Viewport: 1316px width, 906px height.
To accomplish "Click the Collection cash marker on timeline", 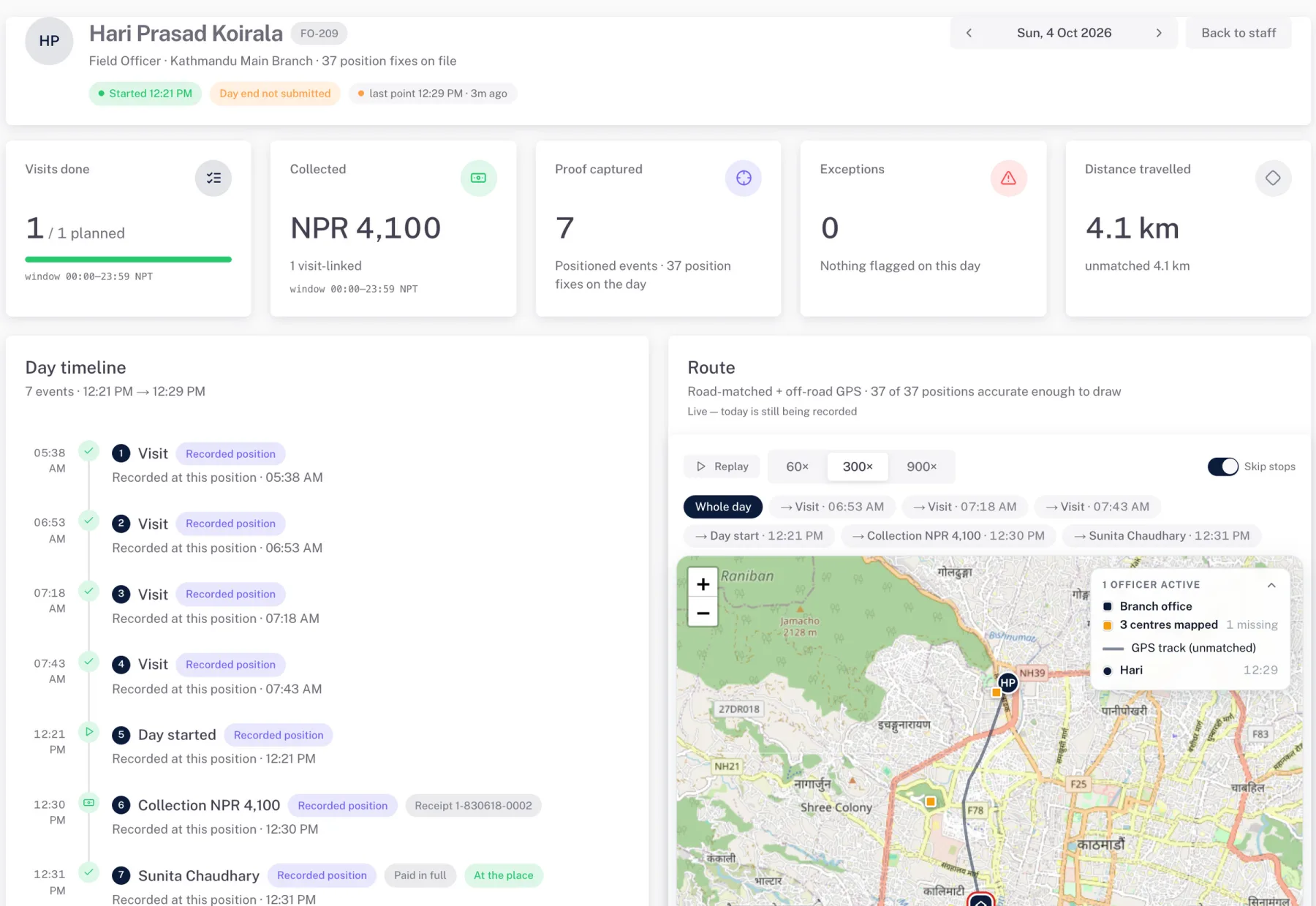I will pos(88,802).
